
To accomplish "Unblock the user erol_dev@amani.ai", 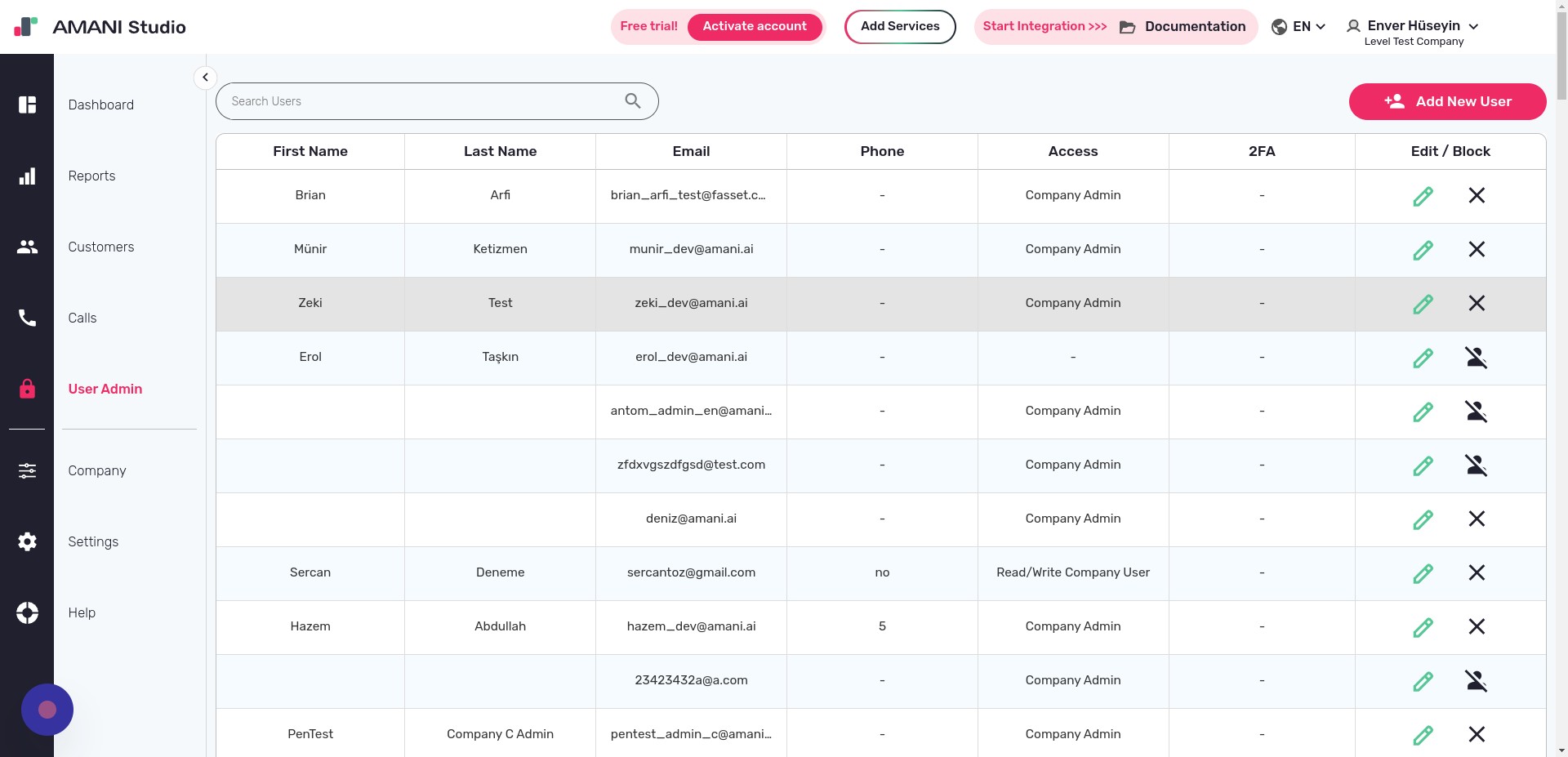I will (1476, 358).
